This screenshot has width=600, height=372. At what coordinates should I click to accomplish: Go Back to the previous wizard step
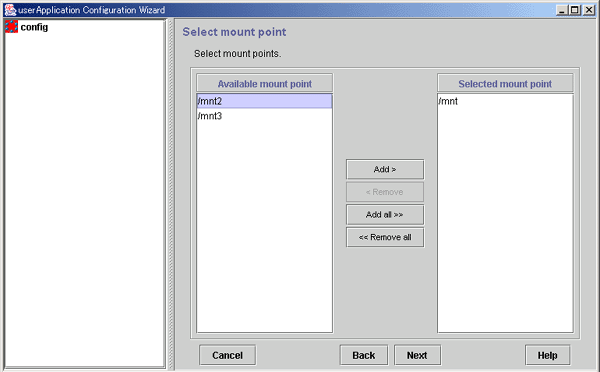(x=364, y=355)
